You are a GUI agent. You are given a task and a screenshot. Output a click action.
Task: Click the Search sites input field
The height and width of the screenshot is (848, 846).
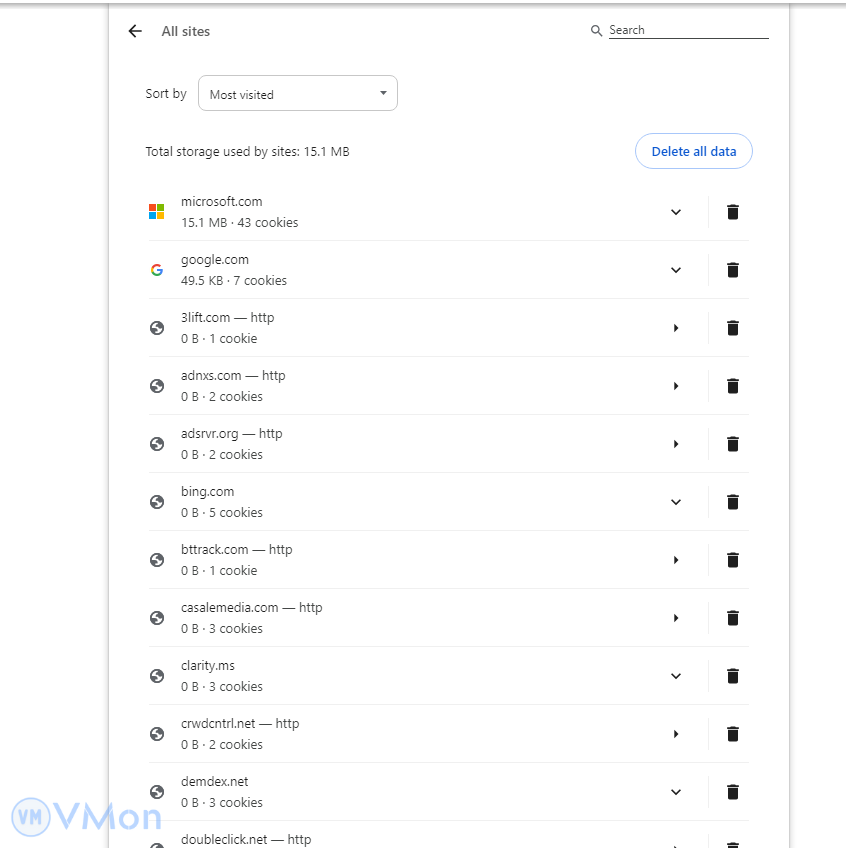click(x=688, y=31)
